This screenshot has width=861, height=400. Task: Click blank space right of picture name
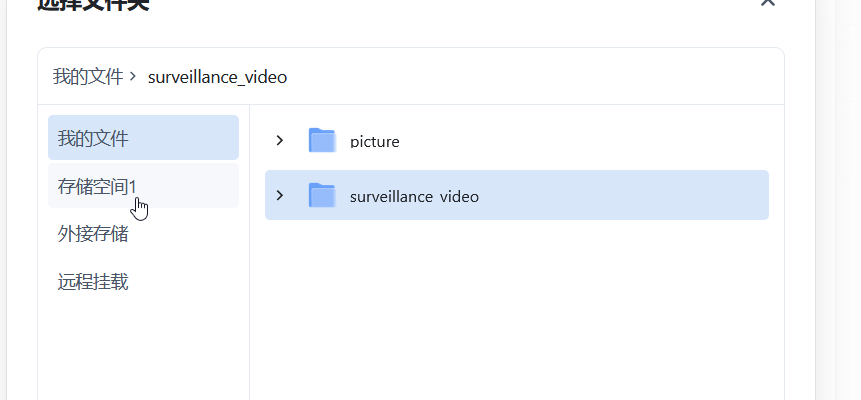point(582,140)
